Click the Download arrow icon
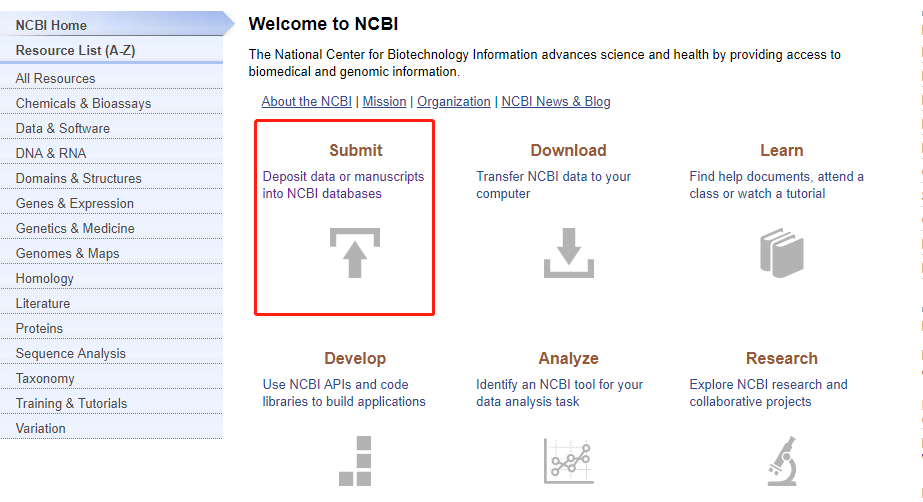Image resolution: width=923 pixels, height=502 pixels. [x=569, y=253]
